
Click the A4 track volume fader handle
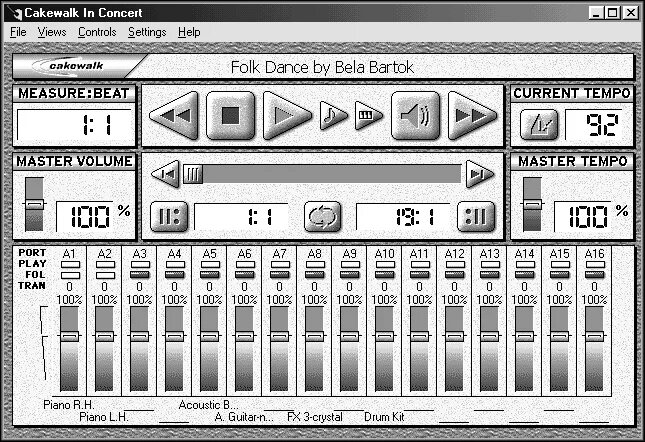[174, 336]
